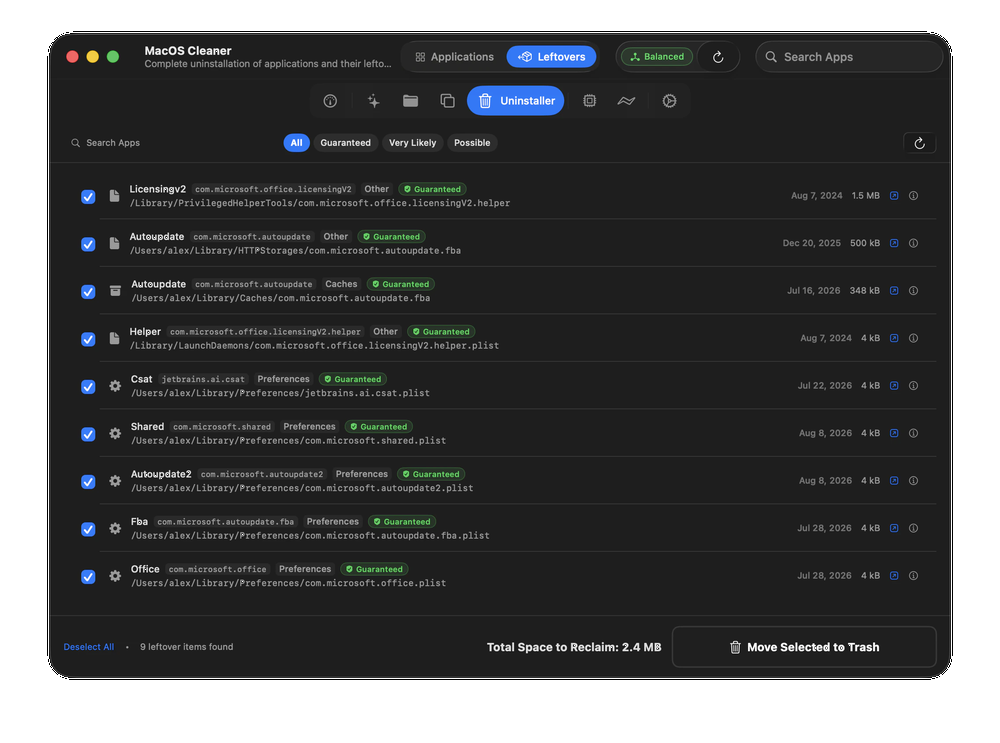Reveal LicensingV2 file in Finder icon
The width and height of the screenshot is (1000, 743).
894,196
